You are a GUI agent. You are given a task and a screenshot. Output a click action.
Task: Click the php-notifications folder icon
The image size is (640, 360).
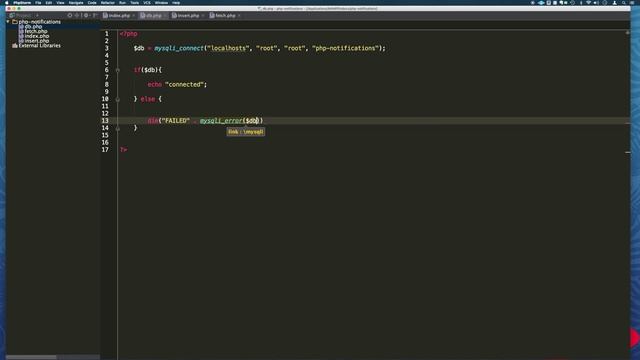coord(15,22)
